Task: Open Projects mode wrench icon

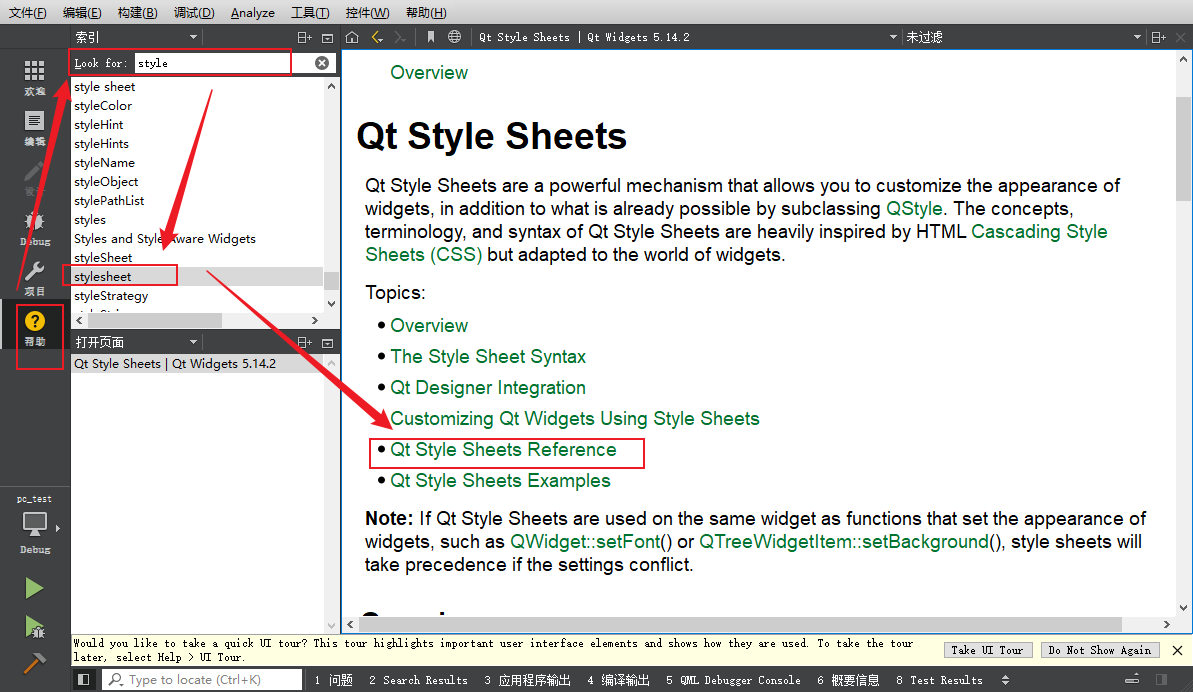Action: coord(34,271)
